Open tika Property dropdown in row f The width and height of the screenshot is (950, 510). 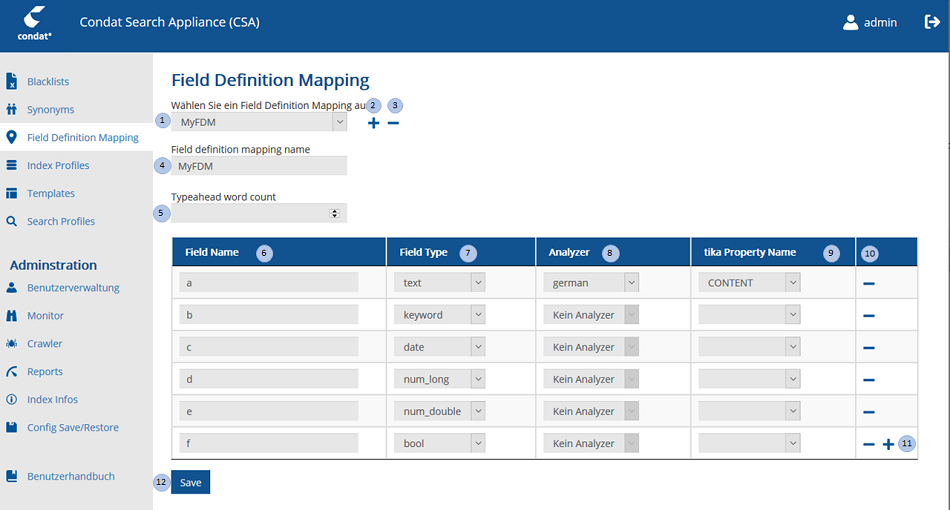click(x=749, y=443)
